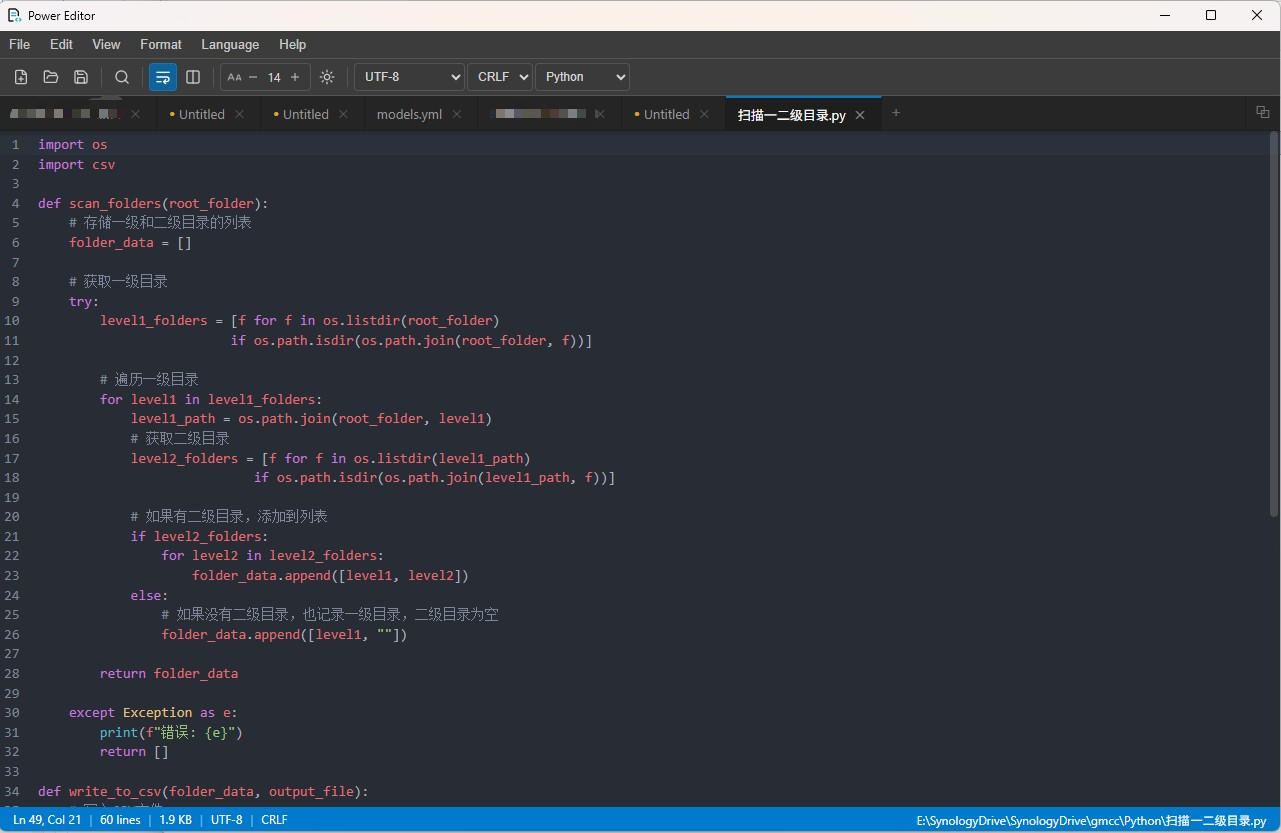Click the file path in the status bar
Screen dimensions: 1281x833
[x=1092, y=820]
